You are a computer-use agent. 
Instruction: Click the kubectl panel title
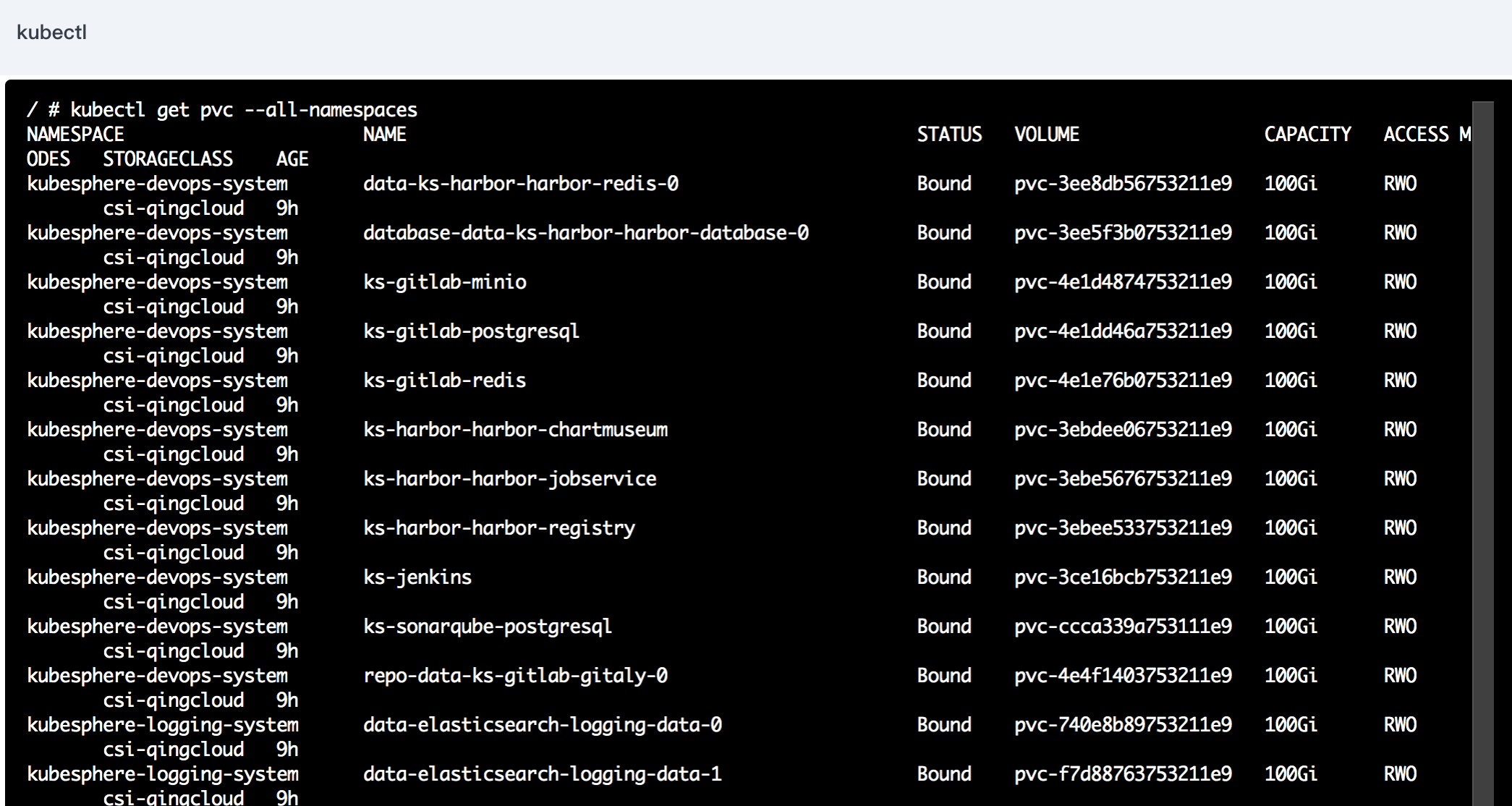click(51, 32)
